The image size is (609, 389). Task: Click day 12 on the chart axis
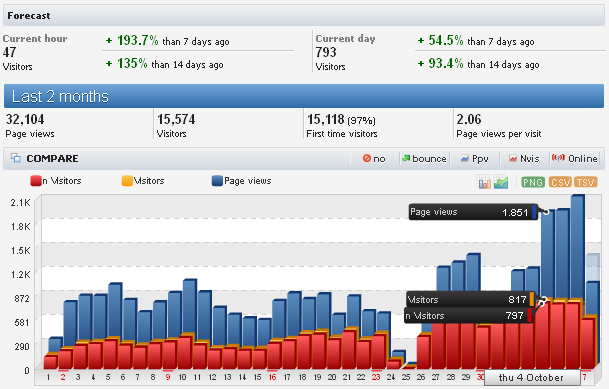[212, 377]
